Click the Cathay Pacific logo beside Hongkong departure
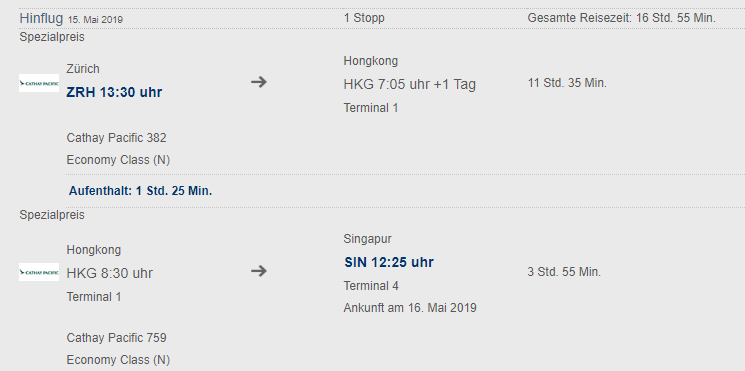This screenshot has width=745, height=371. [x=39, y=272]
